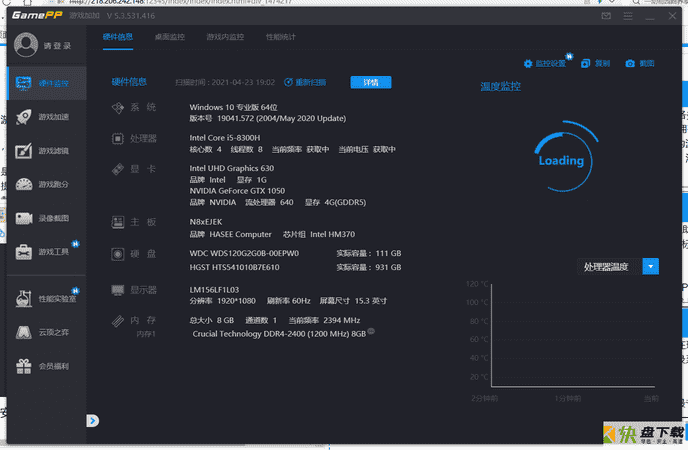This screenshot has width=688, height=450.
Task: Click the info bubble after Crucial memory entry
Action: click(x=371, y=331)
